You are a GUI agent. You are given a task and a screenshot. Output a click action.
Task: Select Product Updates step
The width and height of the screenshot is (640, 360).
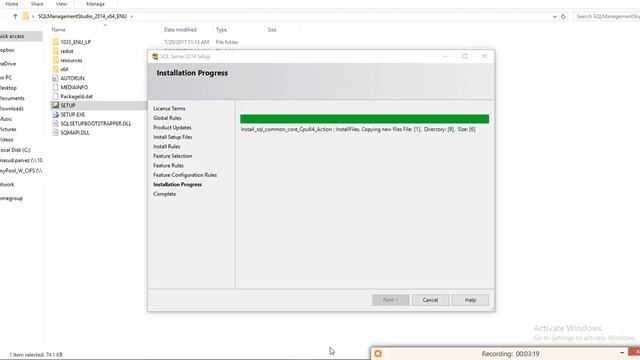pyautogui.click(x=172, y=127)
